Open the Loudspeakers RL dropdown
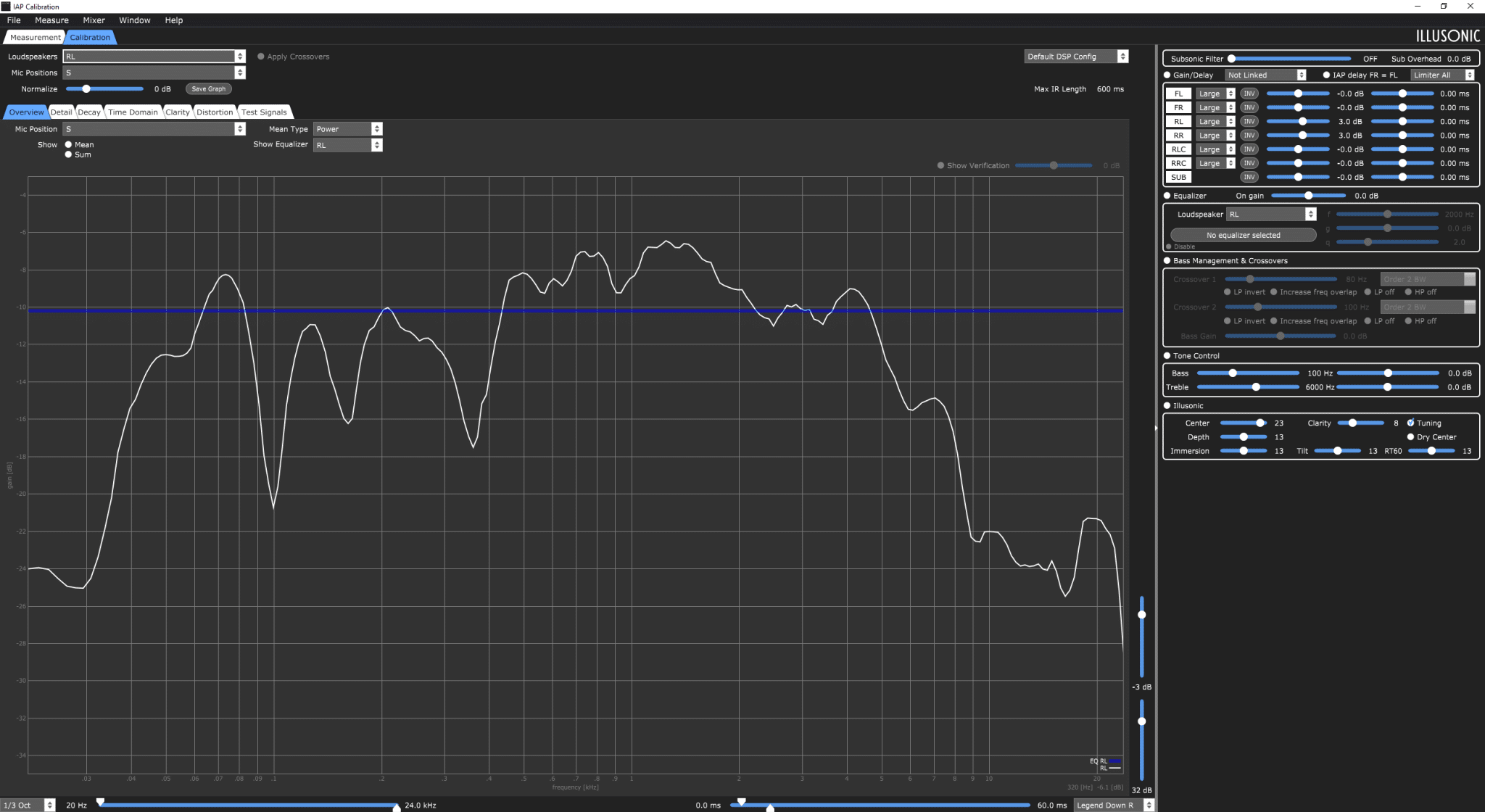1485x812 pixels. [154, 57]
